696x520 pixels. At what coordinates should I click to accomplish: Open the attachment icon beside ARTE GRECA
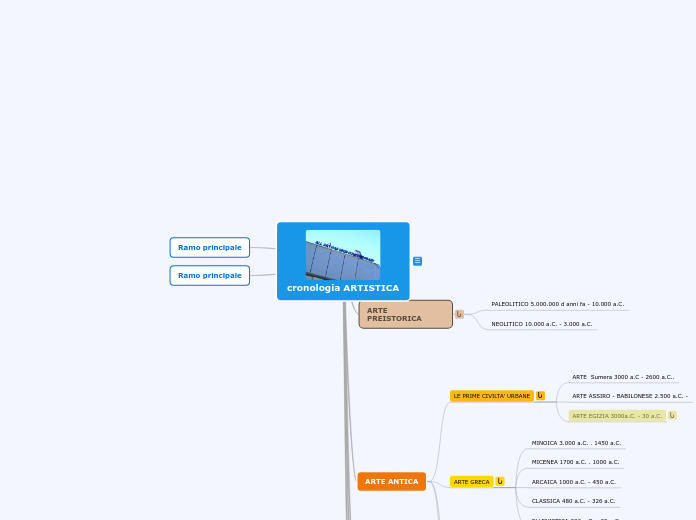500,481
